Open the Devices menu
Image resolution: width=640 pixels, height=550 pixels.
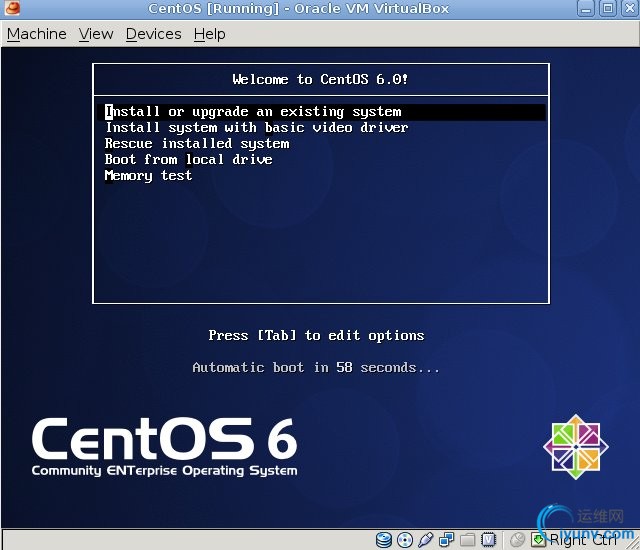[x=153, y=34]
